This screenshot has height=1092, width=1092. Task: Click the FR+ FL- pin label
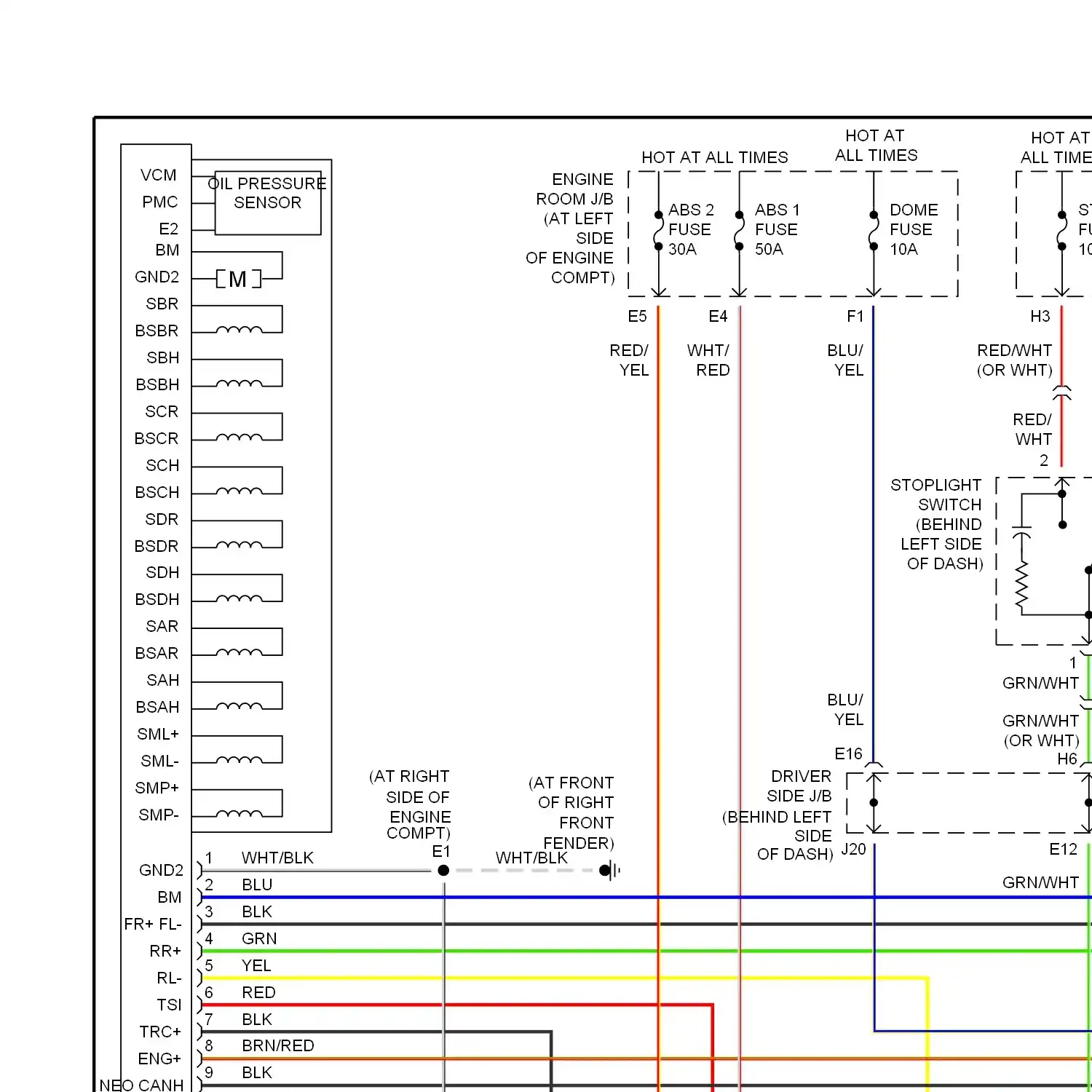153,925
